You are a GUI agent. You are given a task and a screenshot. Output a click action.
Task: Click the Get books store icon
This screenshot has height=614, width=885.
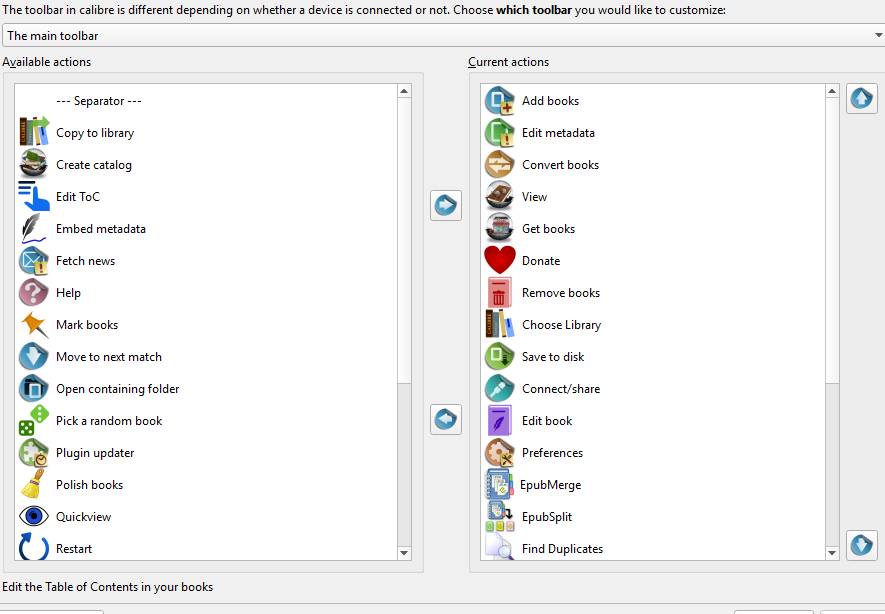(x=500, y=228)
